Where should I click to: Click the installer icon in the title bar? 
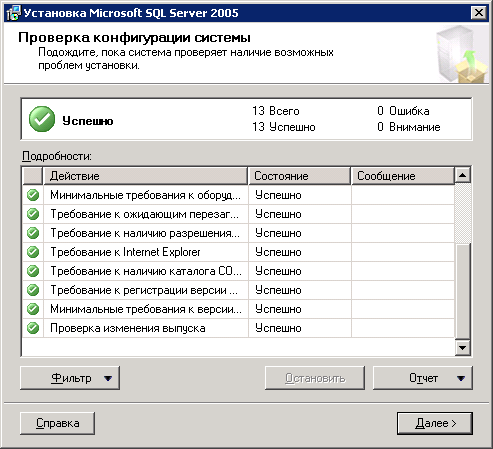[x=13, y=13]
